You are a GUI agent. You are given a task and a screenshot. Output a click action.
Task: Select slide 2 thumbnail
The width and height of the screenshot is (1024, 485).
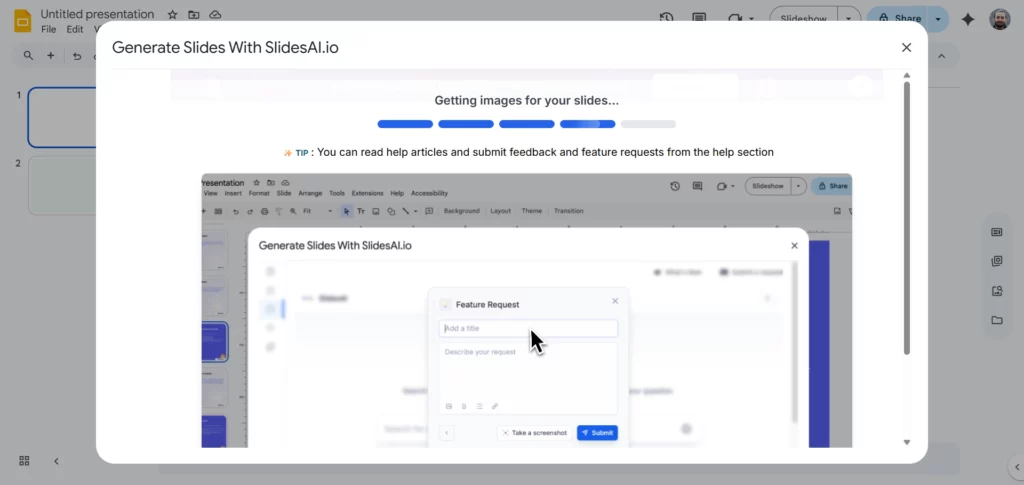click(x=62, y=185)
